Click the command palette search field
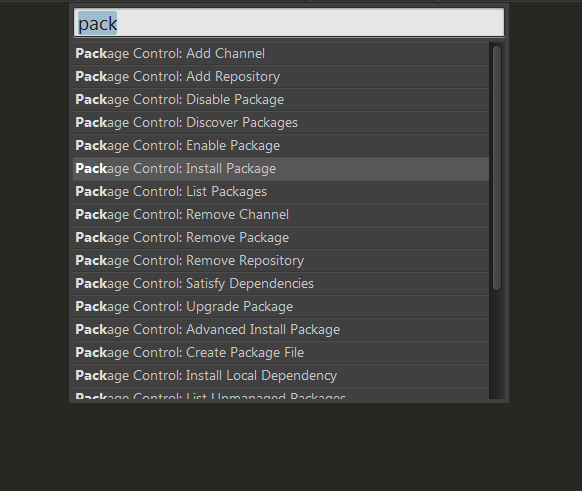 point(289,23)
